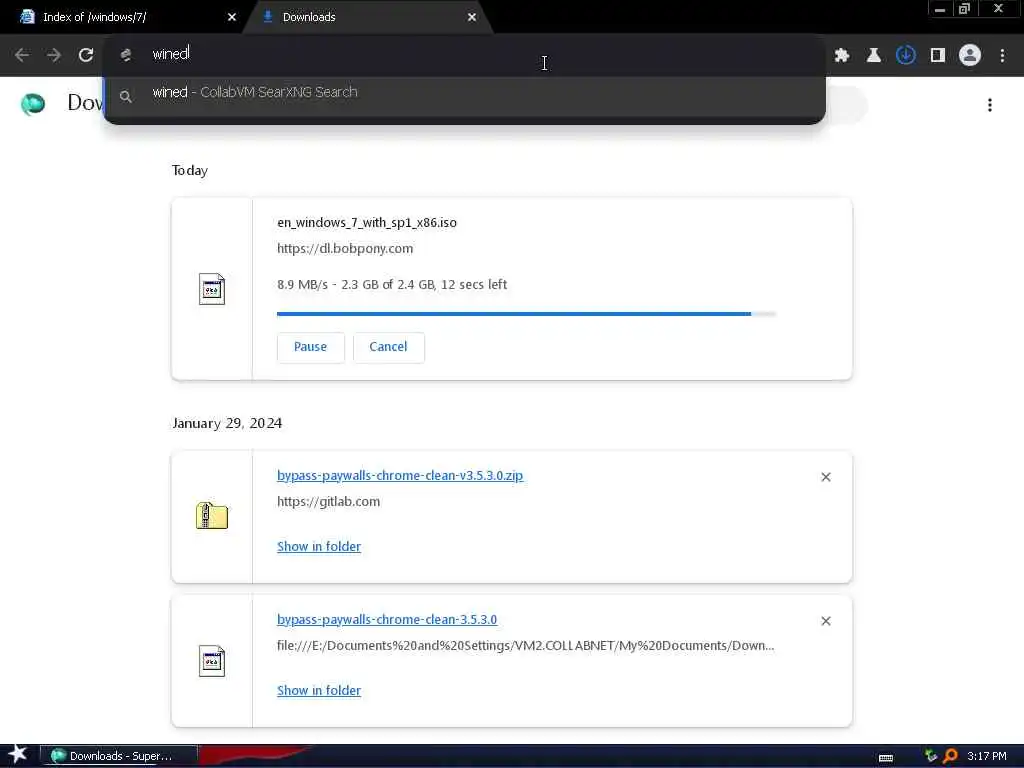1024x768 pixels.
Task: Remove the v3.5.3.0.zip entry from list
Action: (x=826, y=477)
